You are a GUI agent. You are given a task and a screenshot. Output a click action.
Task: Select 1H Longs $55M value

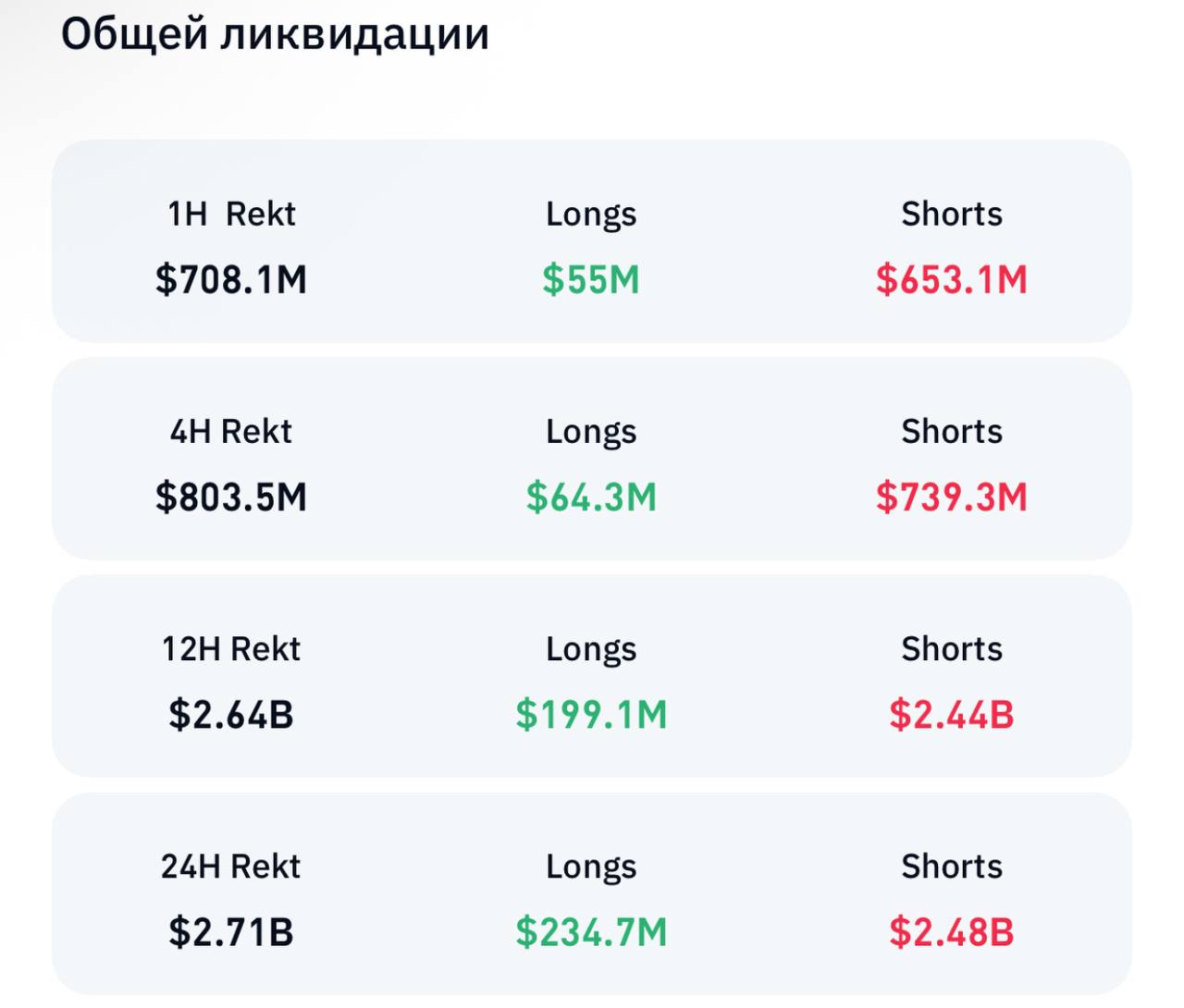pos(591,279)
